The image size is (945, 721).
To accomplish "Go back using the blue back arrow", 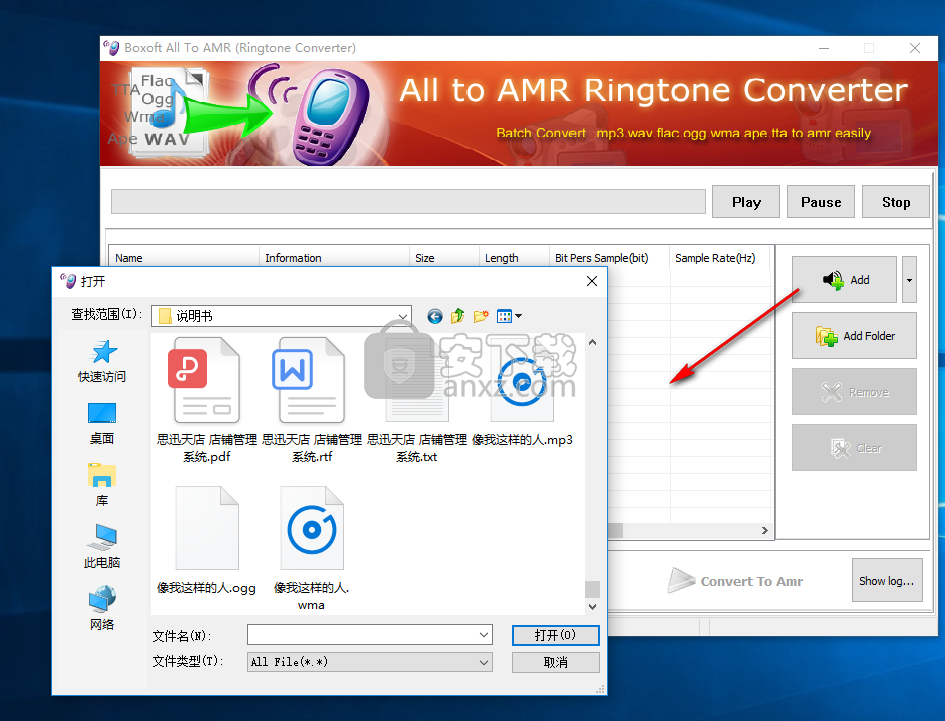I will coord(435,316).
